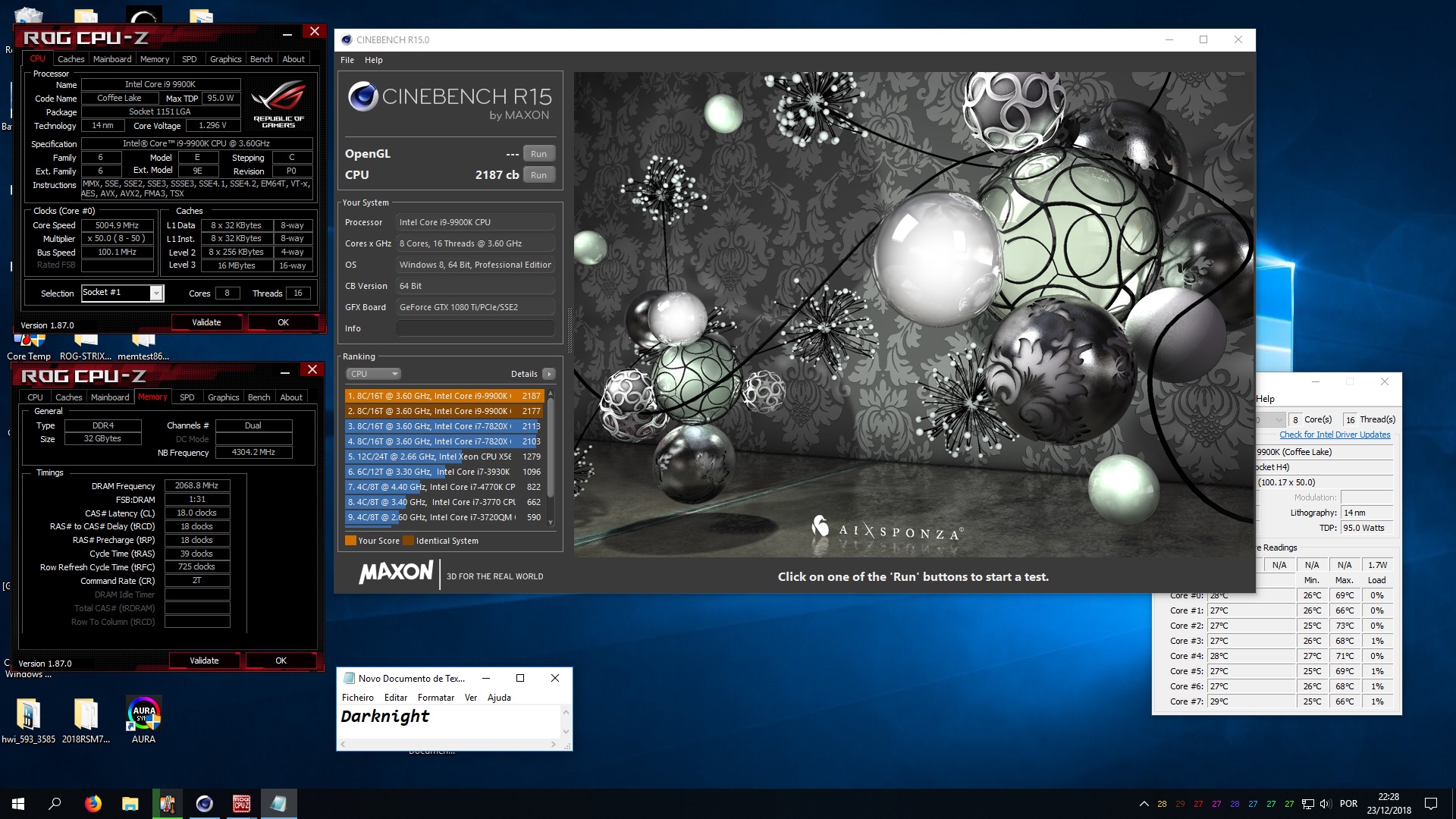Open taskbar search magnifier
The height and width of the screenshot is (819, 1456).
click(x=55, y=804)
